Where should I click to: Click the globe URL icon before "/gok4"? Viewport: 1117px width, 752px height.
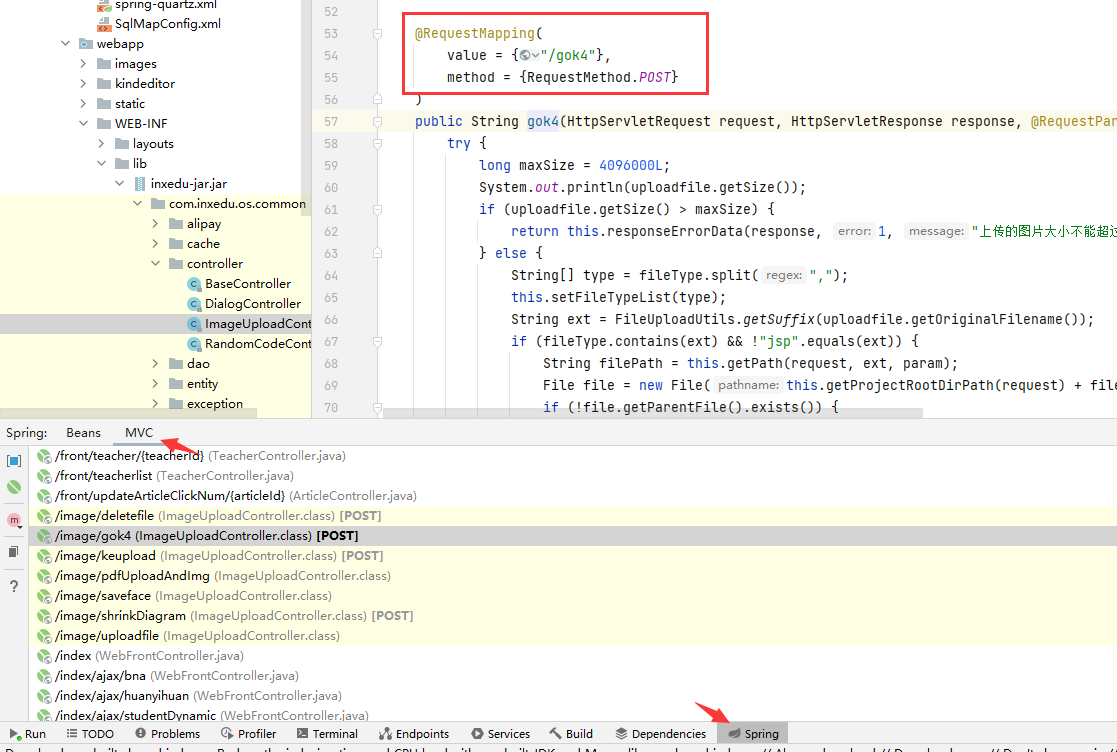click(526, 55)
